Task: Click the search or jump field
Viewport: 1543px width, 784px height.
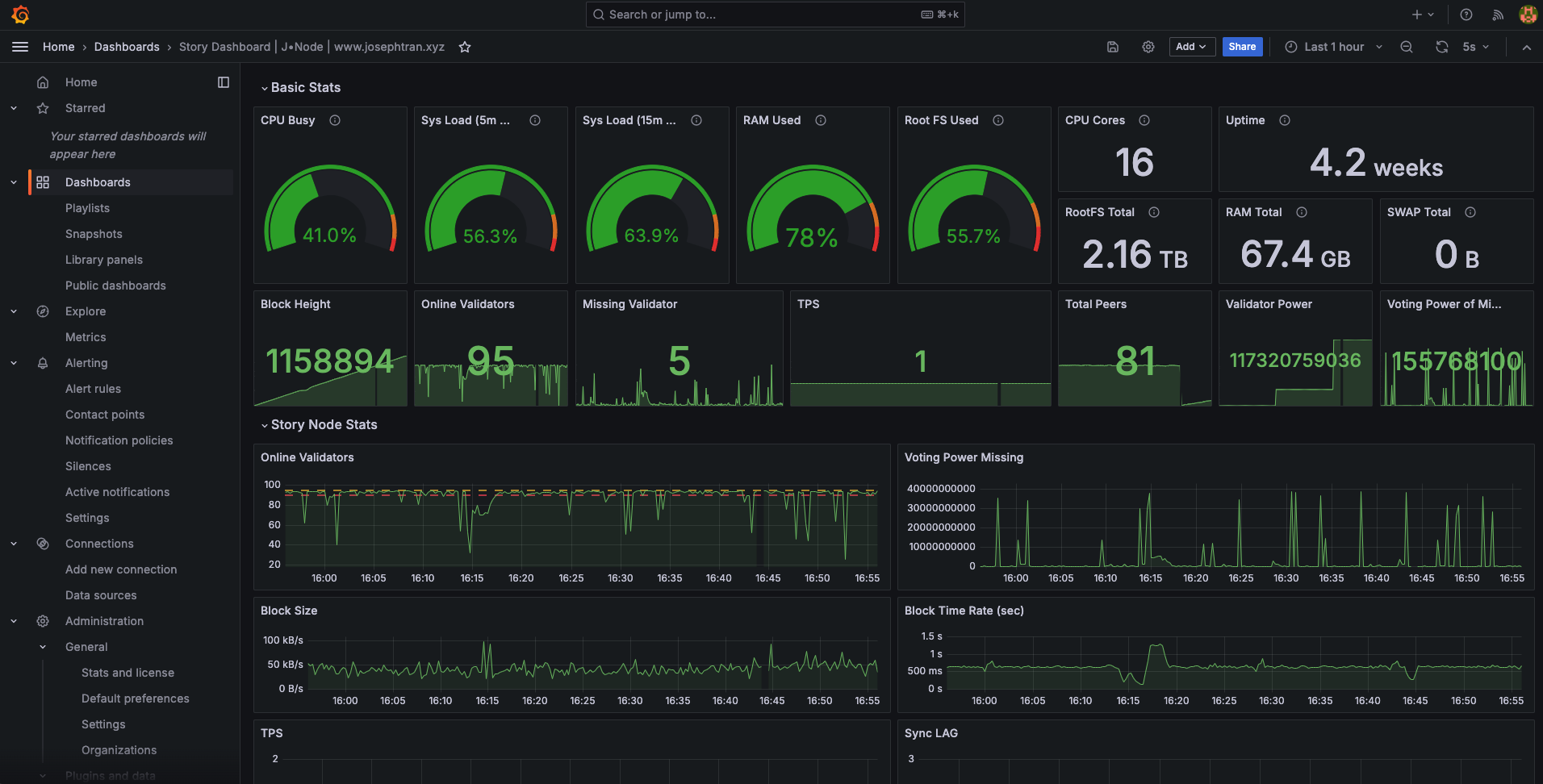Action: pyautogui.click(x=775, y=15)
